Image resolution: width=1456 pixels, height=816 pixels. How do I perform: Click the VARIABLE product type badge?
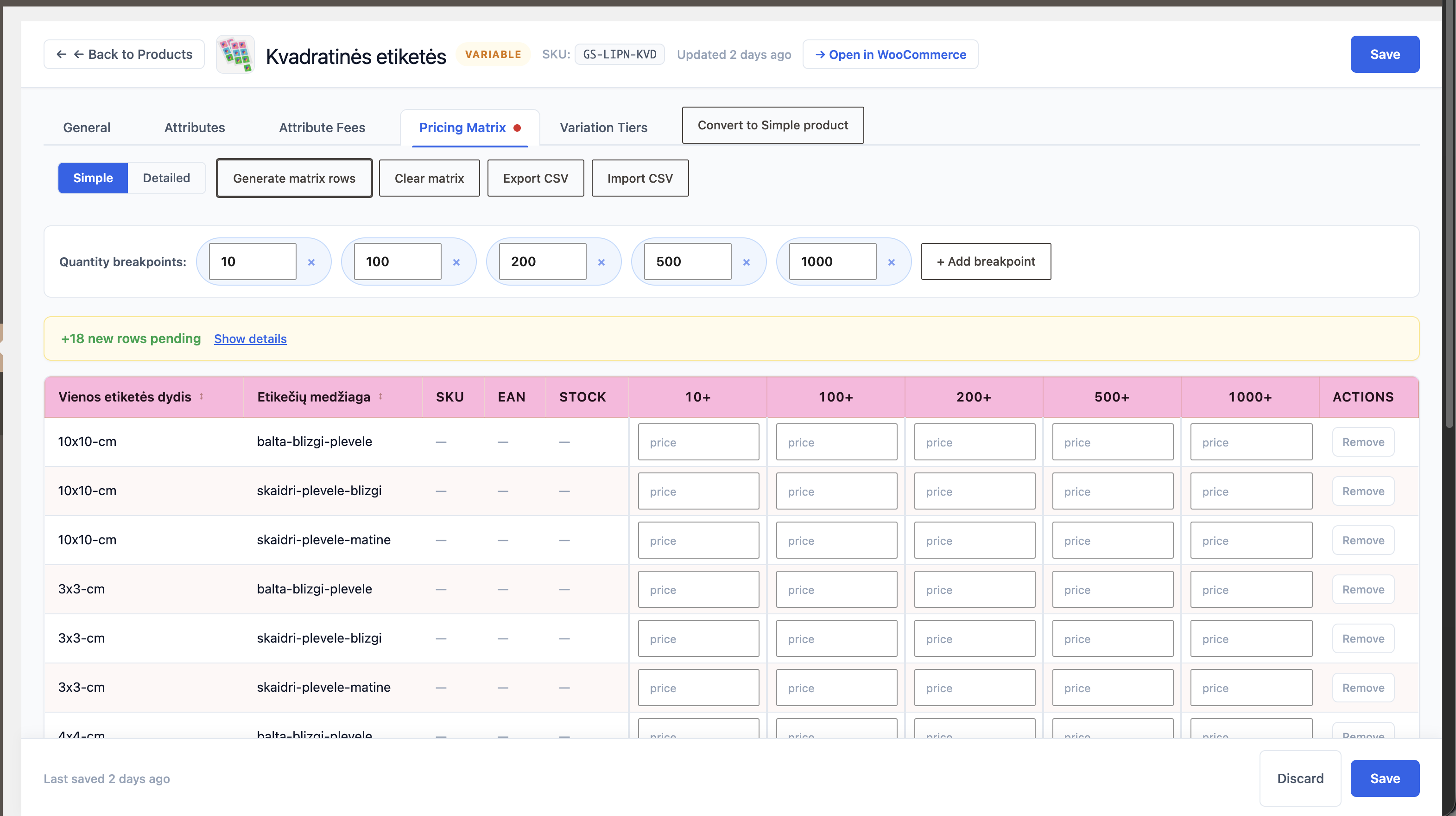click(493, 54)
